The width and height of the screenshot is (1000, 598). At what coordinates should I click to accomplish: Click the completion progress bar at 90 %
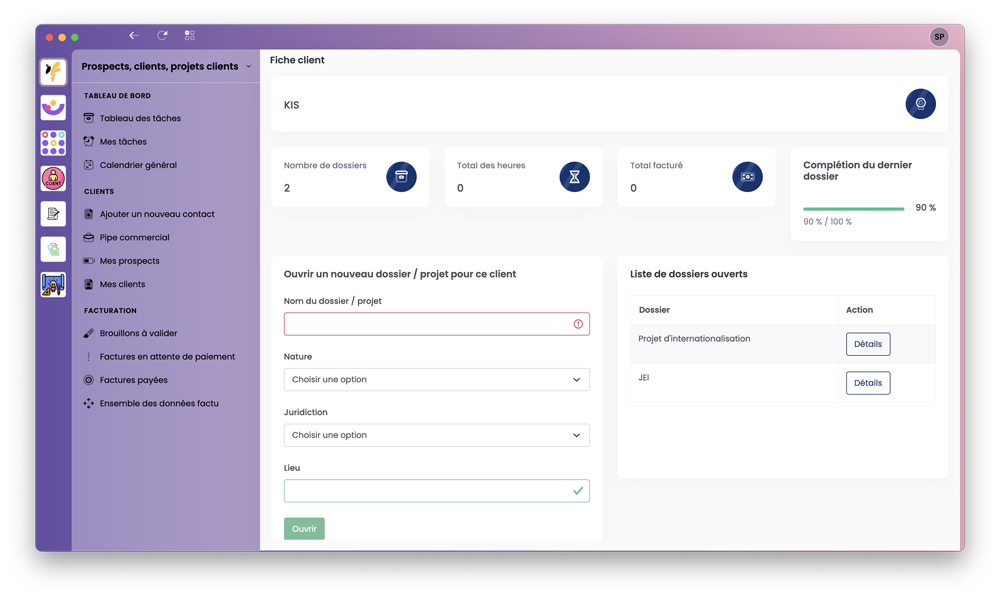coord(853,209)
